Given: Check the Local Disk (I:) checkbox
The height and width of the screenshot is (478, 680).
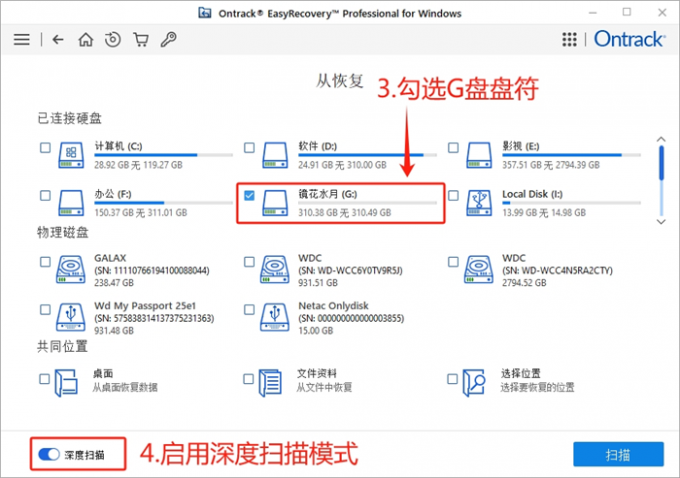Looking at the screenshot, I should tap(453, 195).
